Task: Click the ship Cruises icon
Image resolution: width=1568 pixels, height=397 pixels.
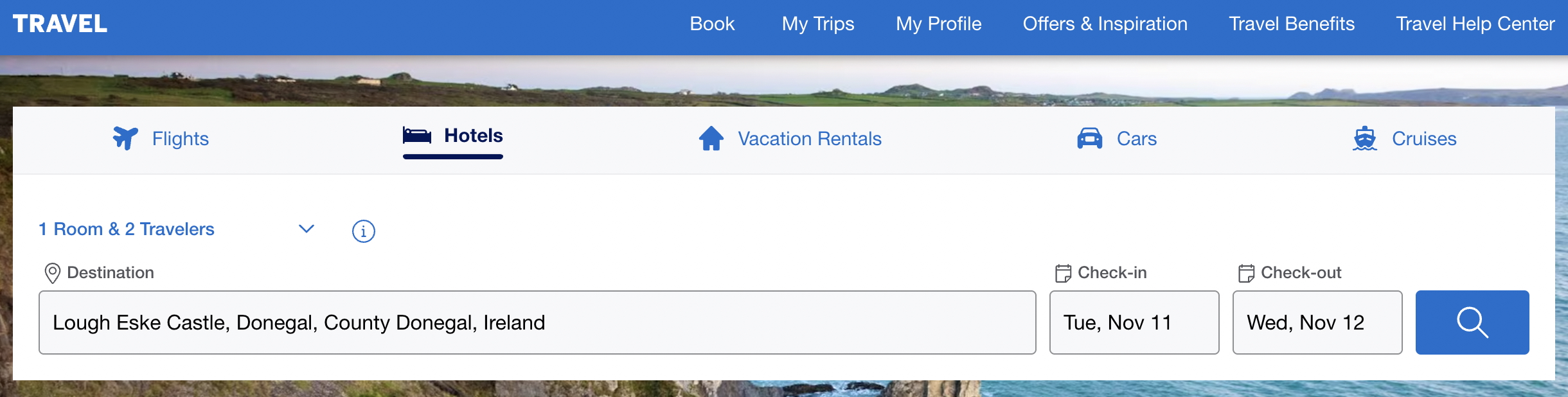Action: click(1364, 138)
